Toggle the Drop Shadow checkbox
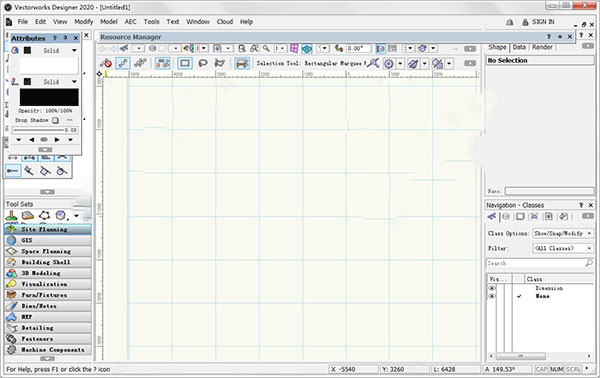Image resolution: width=600 pixels, height=378 pixels. coord(55,120)
